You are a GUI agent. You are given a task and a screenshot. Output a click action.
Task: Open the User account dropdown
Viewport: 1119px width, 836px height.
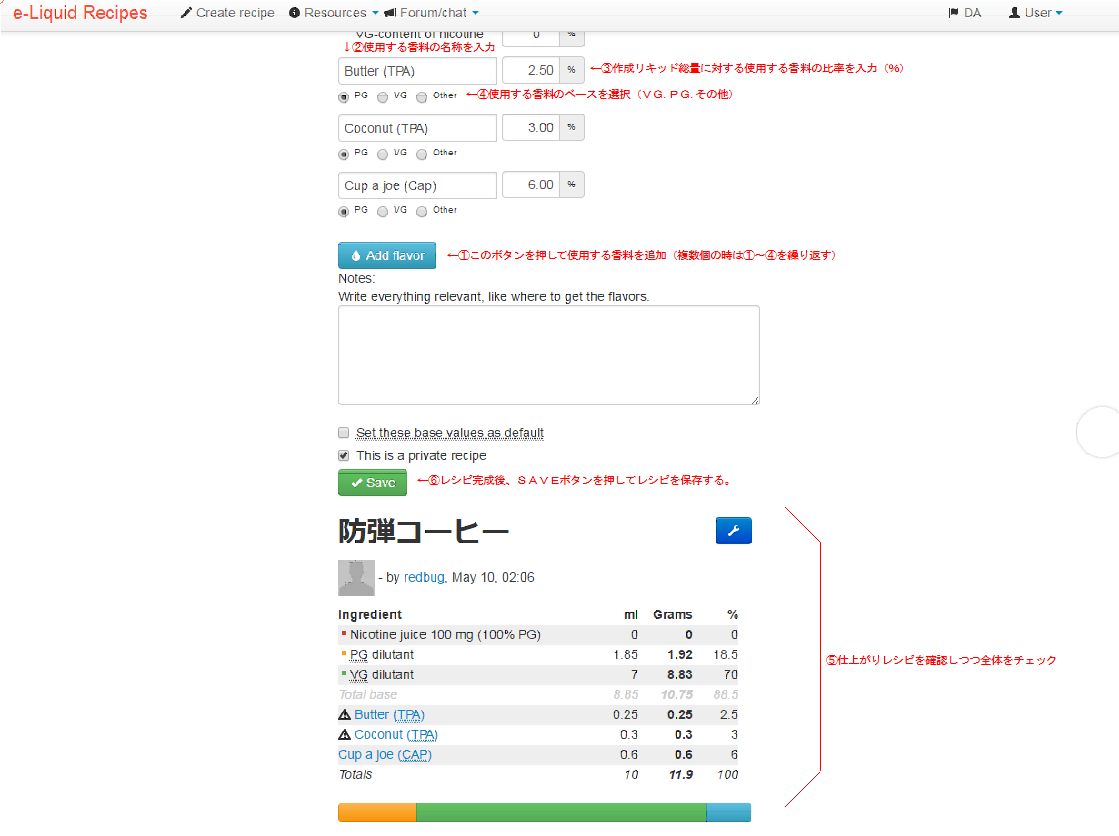pyautogui.click(x=1035, y=13)
